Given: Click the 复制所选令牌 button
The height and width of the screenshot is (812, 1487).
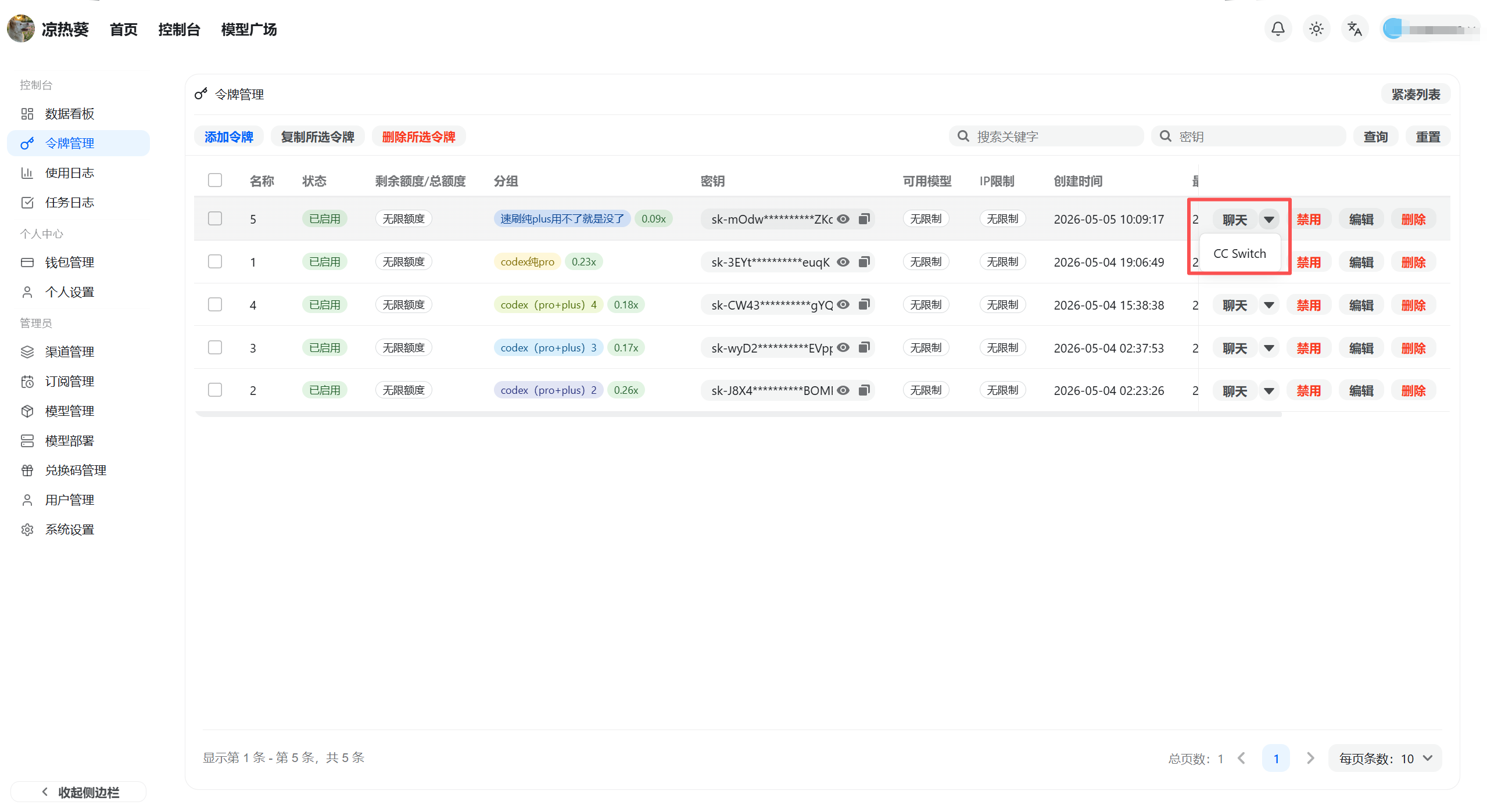Looking at the screenshot, I should (x=318, y=137).
